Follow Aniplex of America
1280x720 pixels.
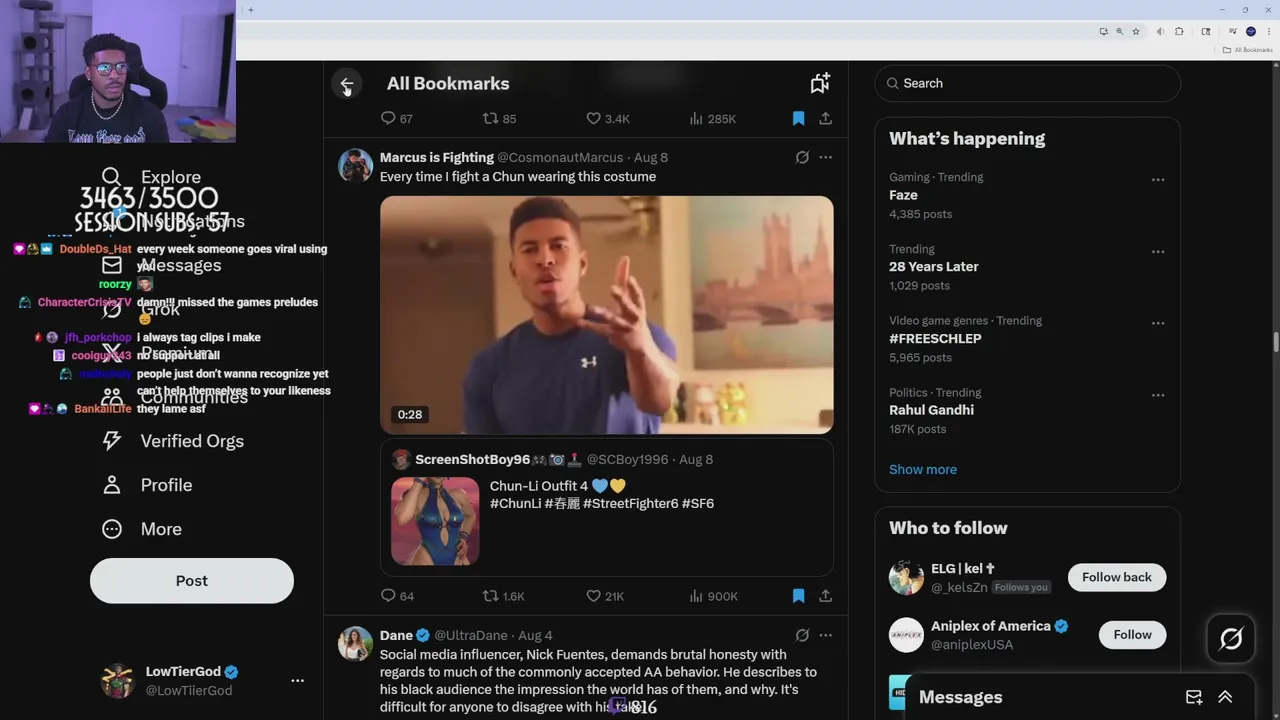(1132, 634)
